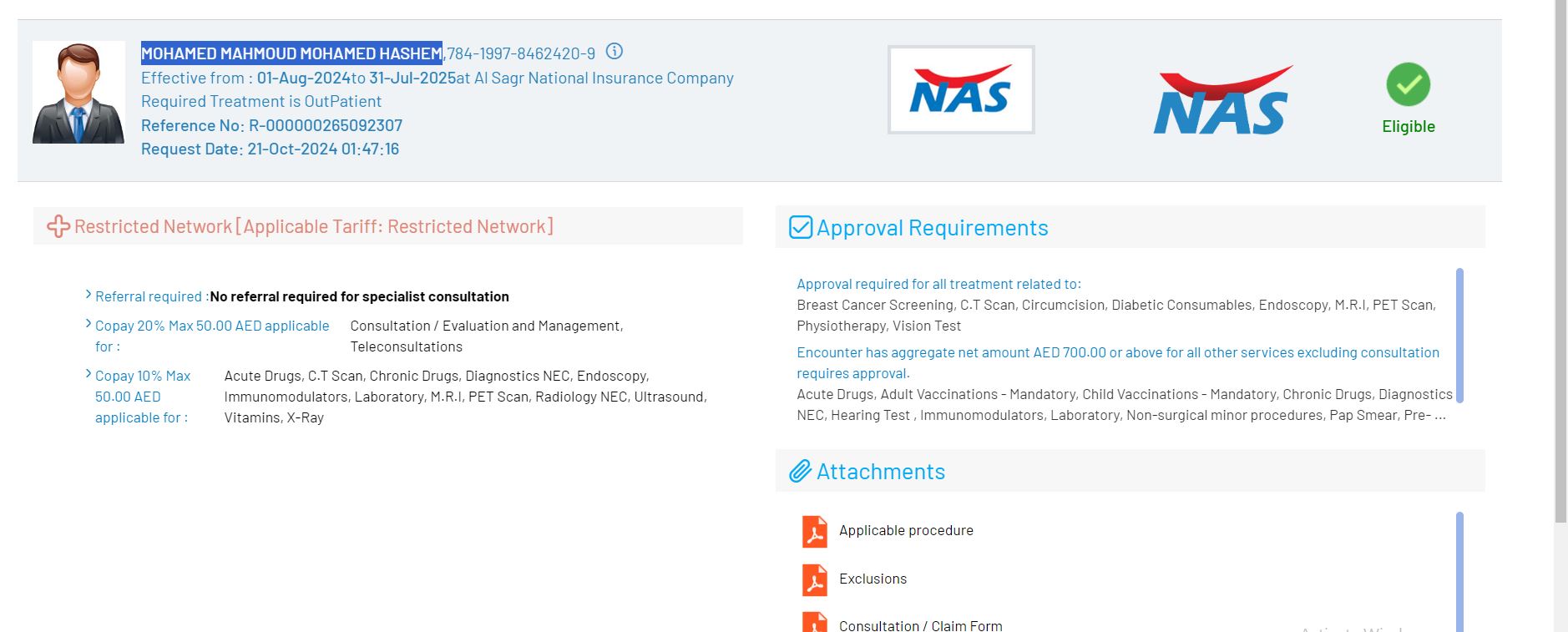The height and width of the screenshot is (632, 1568).
Task: Open the info icon beside the member ID
Action: pyautogui.click(x=615, y=52)
